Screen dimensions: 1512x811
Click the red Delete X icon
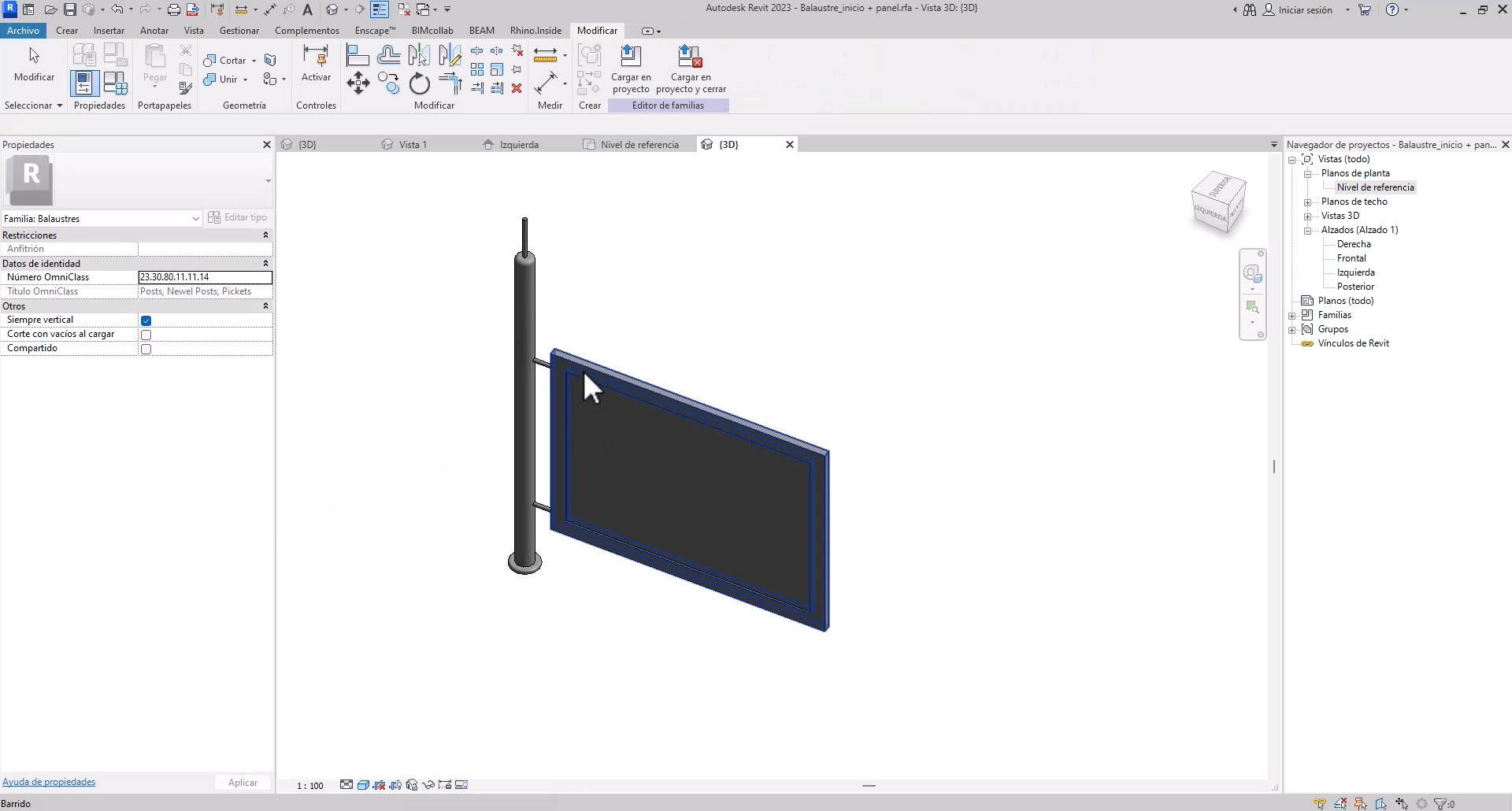point(517,88)
